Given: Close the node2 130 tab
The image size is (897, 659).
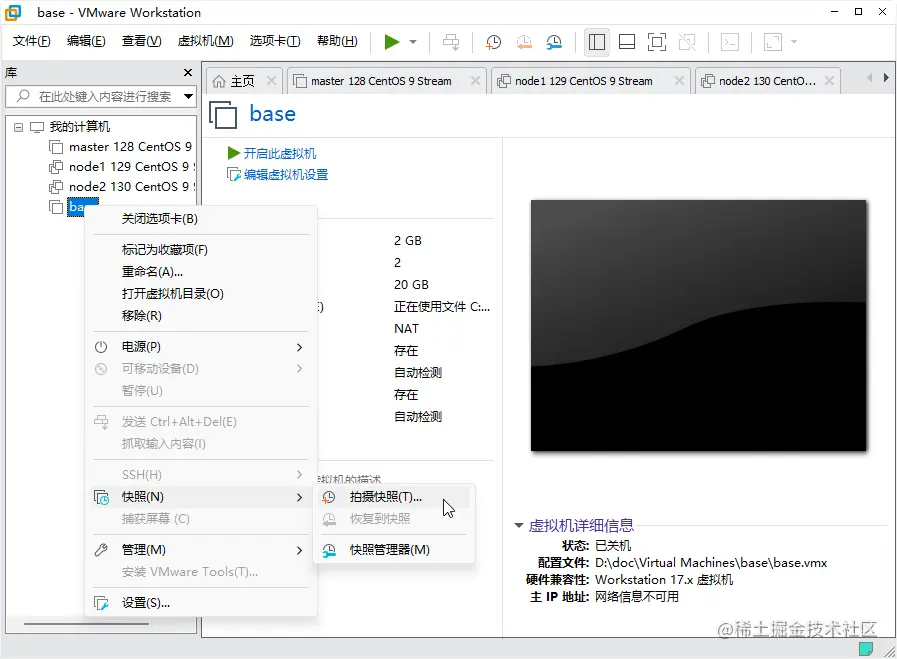Looking at the screenshot, I should click(x=829, y=81).
